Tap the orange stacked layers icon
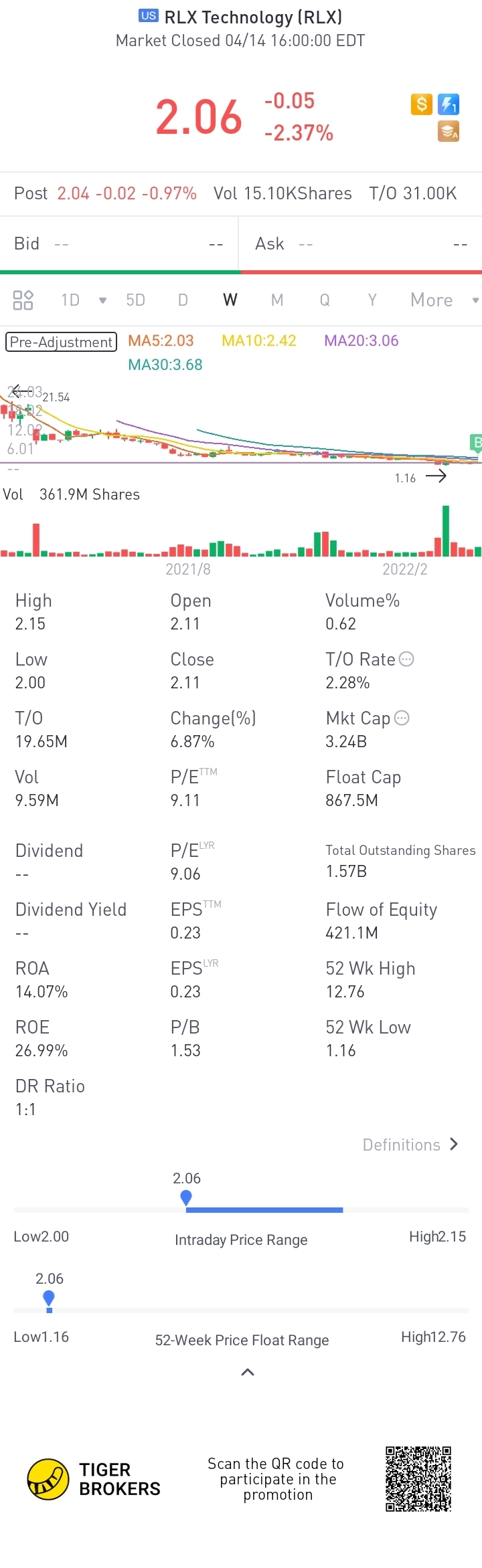The image size is (482, 1568). [x=449, y=132]
